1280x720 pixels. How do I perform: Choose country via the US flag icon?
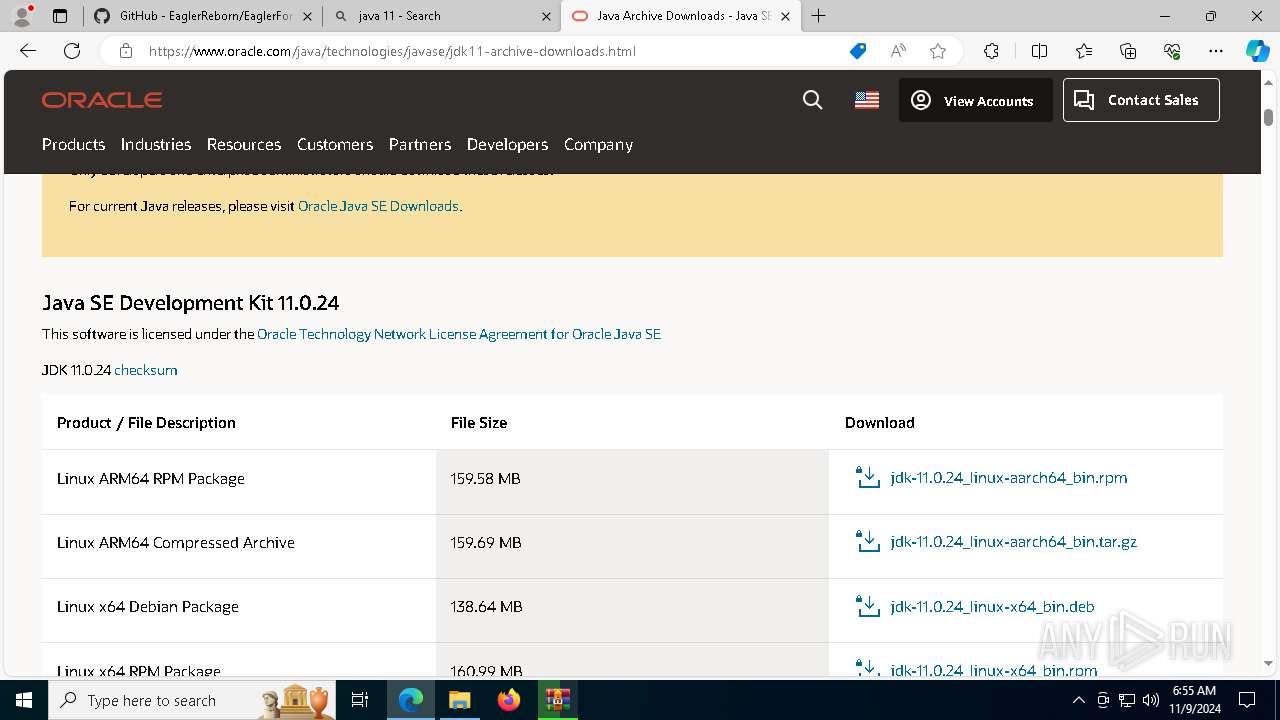tap(867, 100)
